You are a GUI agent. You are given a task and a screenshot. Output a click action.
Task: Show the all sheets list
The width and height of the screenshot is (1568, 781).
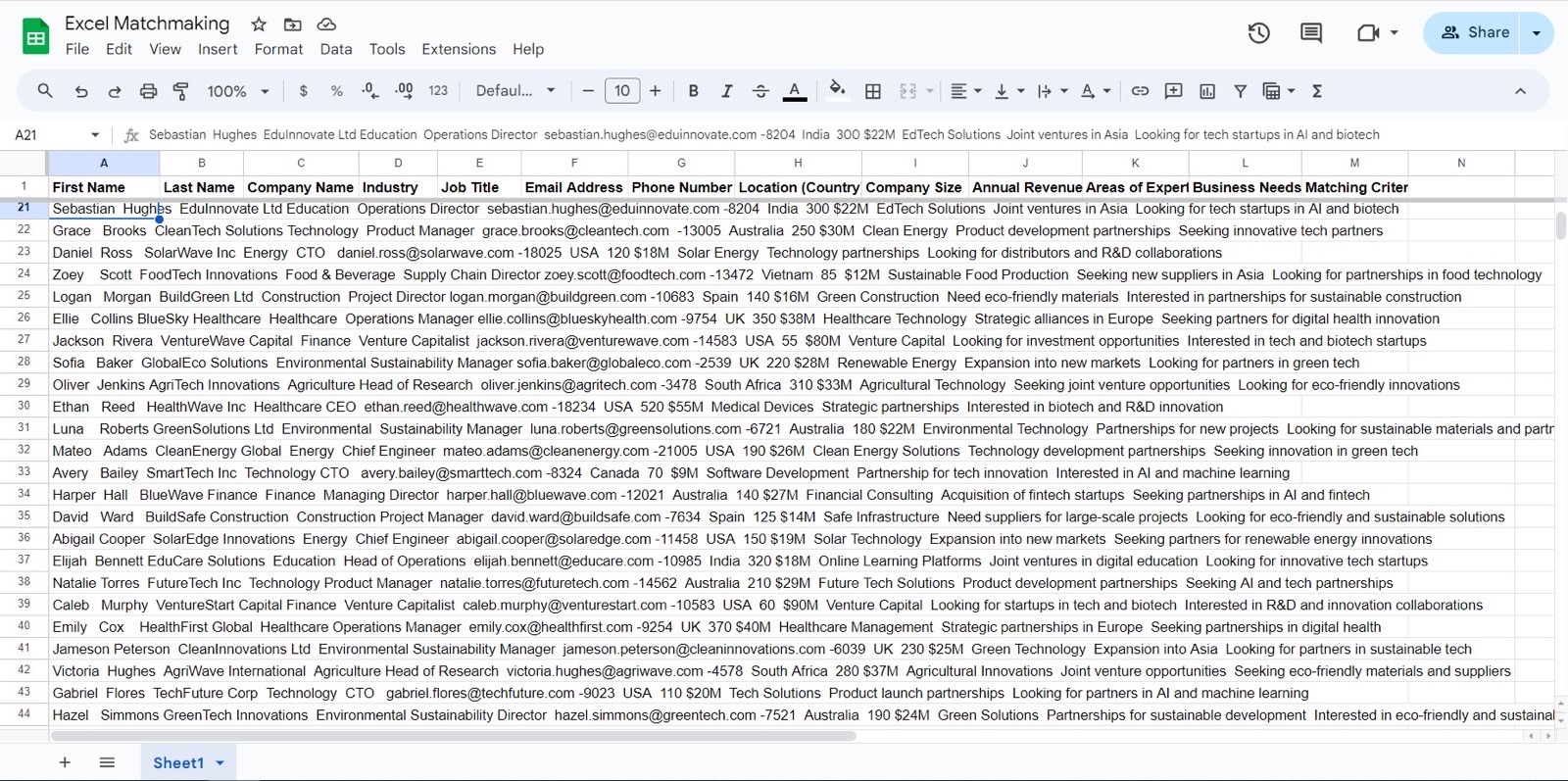(108, 762)
